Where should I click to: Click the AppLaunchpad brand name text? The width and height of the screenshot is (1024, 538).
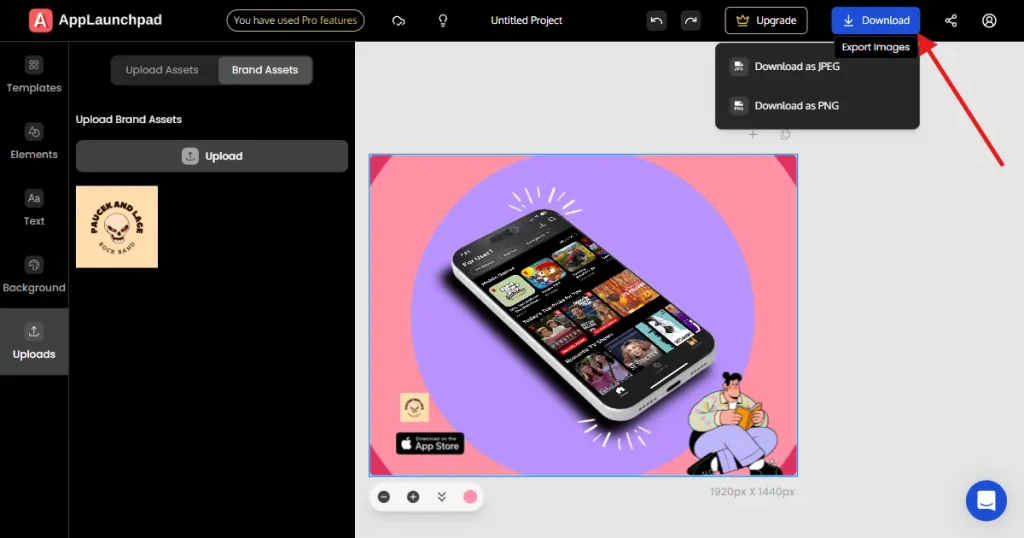[110, 20]
